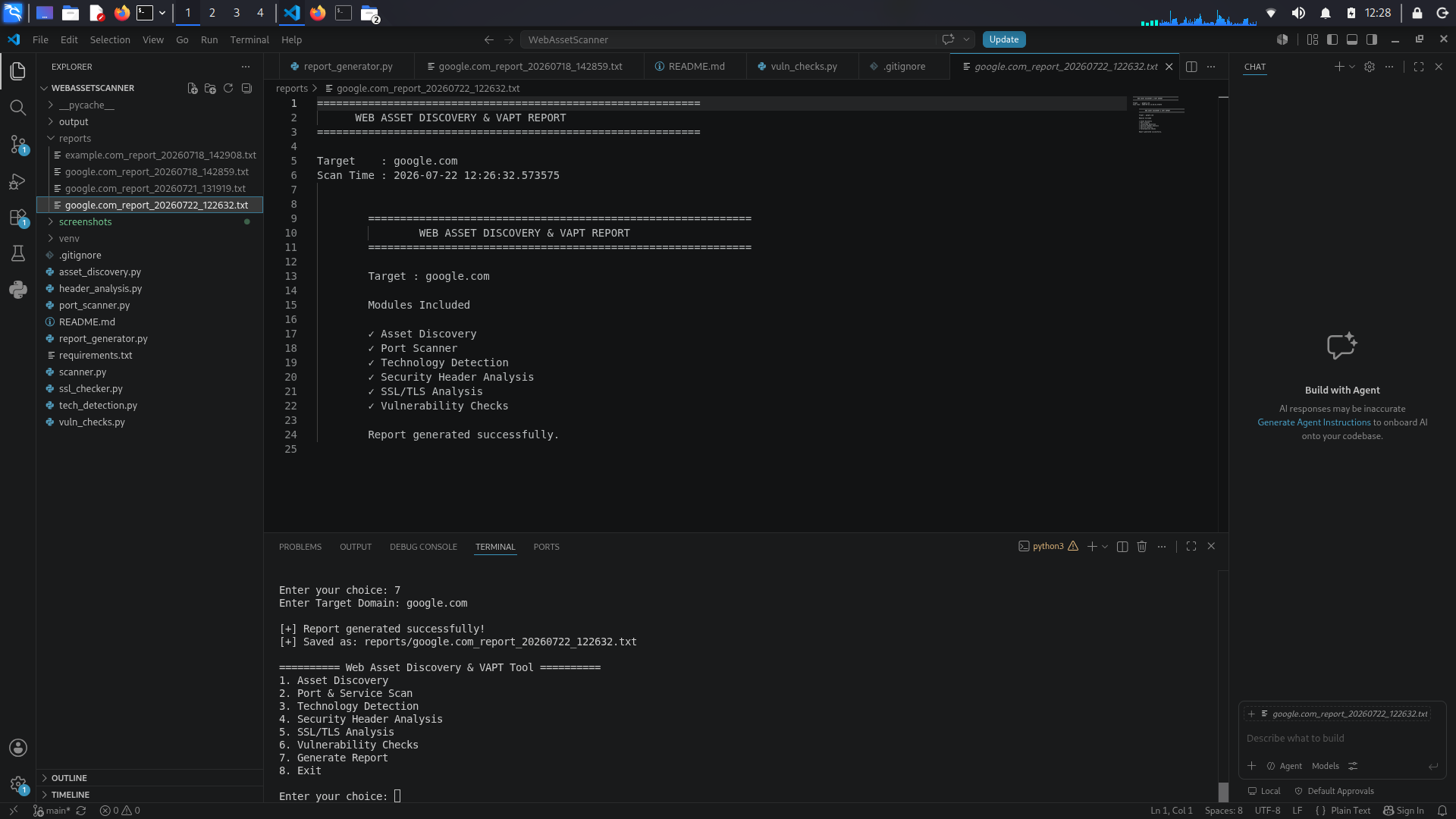Open notifications bell in status bar
The height and width of the screenshot is (819, 1456).
point(1442,811)
